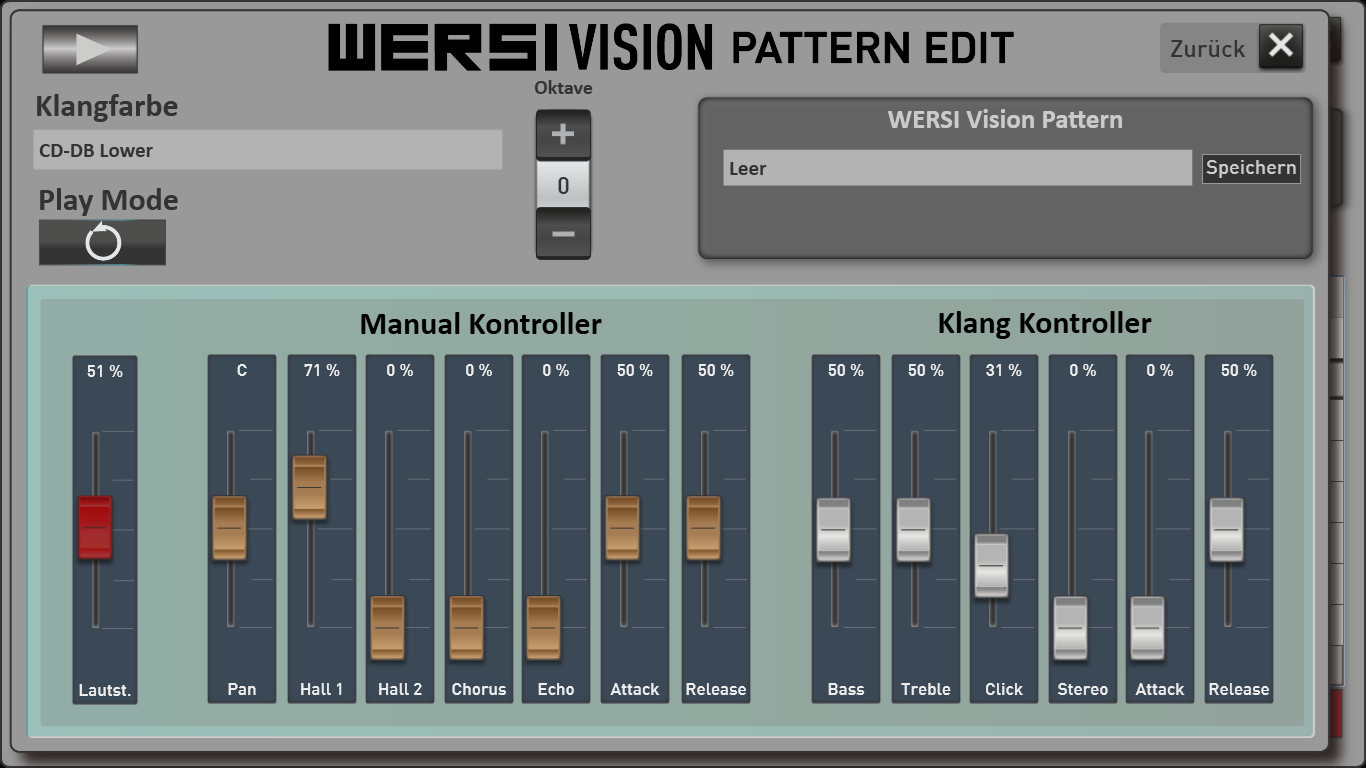This screenshot has height=768, width=1366.
Task: Click the WERSI Vision Pattern panel title
Action: coord(1005,119)
